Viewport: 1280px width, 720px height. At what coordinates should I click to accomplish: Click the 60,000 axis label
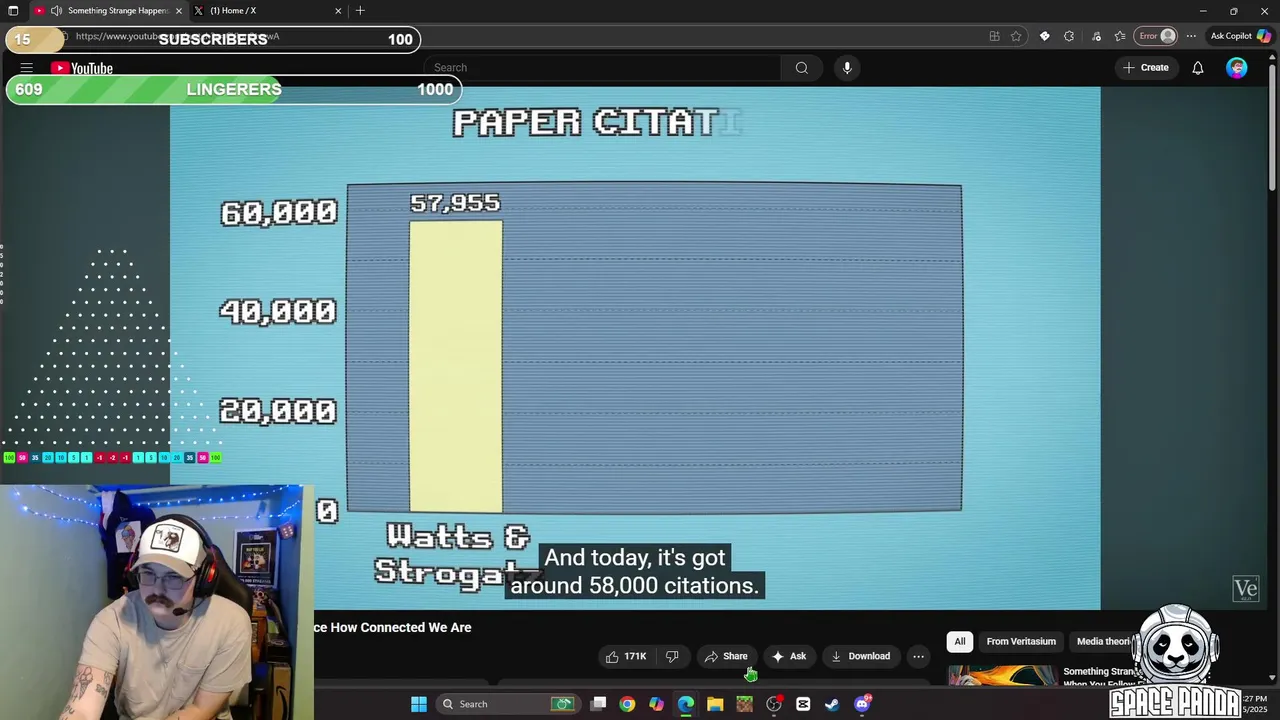click(279, 212)
